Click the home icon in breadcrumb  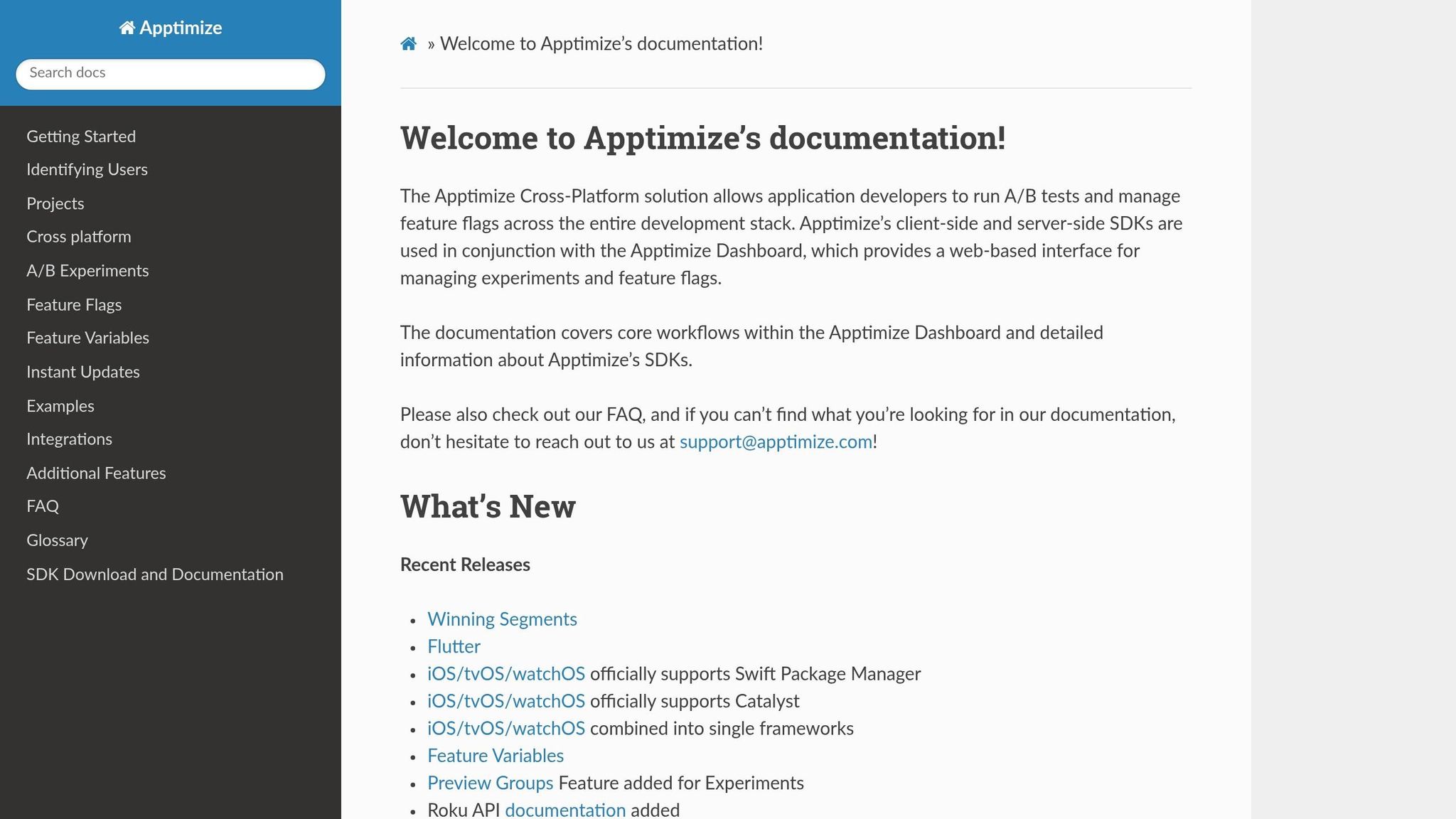pyautogui.click(x=408, y=44)
